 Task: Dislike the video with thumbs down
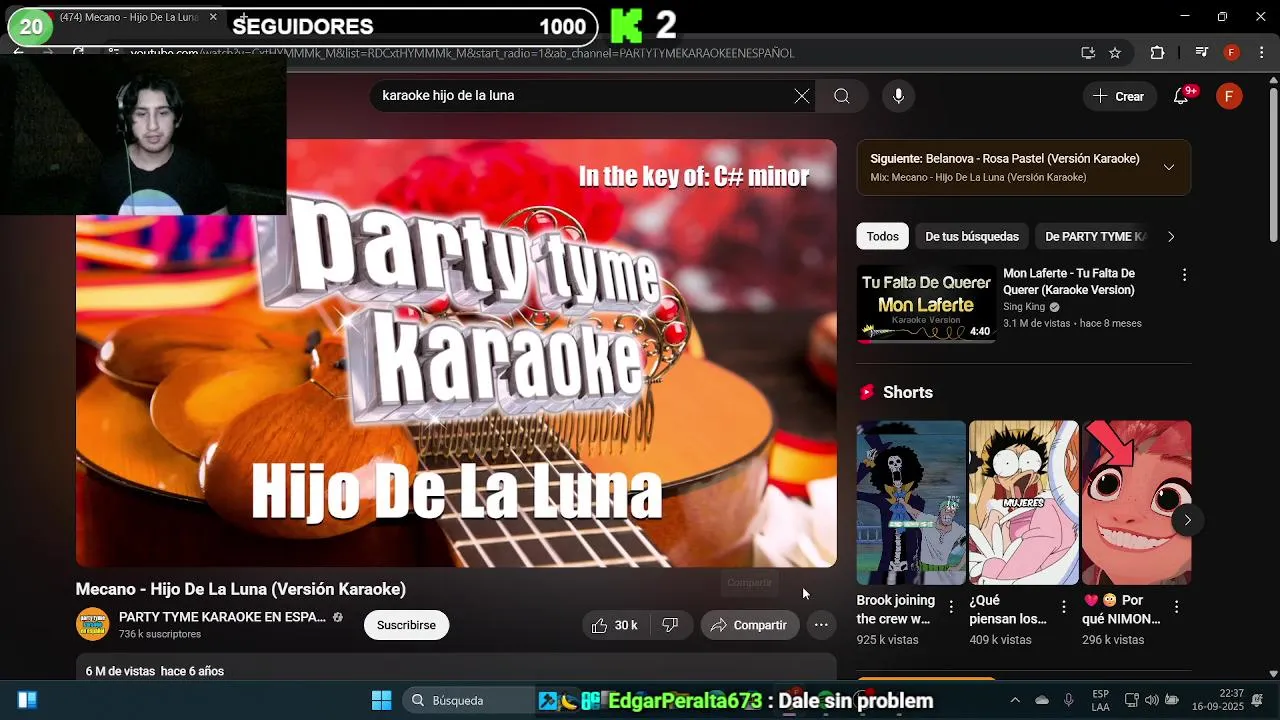click(x=670, y=625)
